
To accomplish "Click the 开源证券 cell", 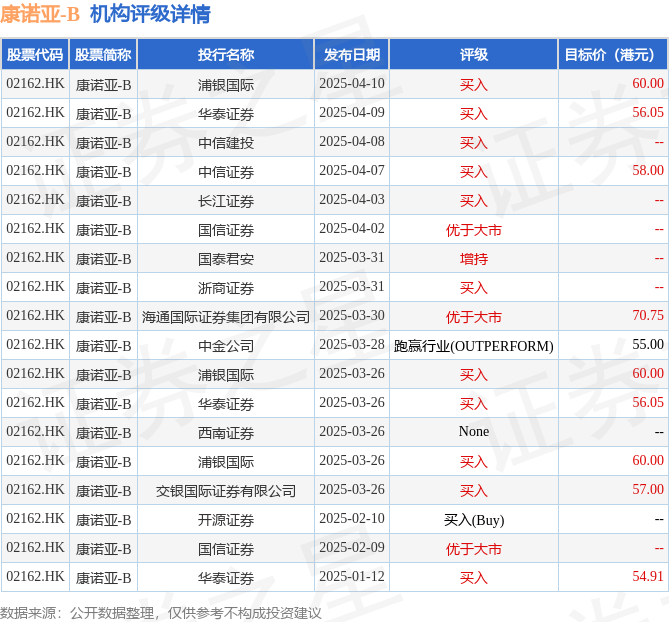I will point(226,520).
